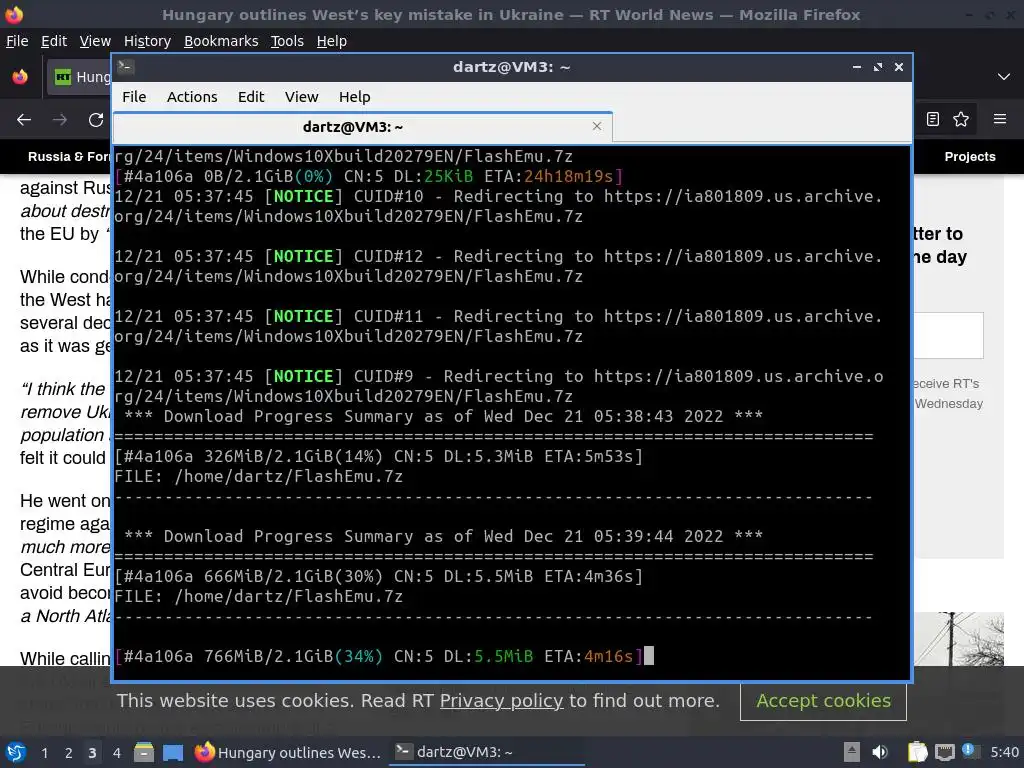This screenshot has width=1024, height=768.
Task: Minimize the terminal window
Action: [x=857, y=67]
